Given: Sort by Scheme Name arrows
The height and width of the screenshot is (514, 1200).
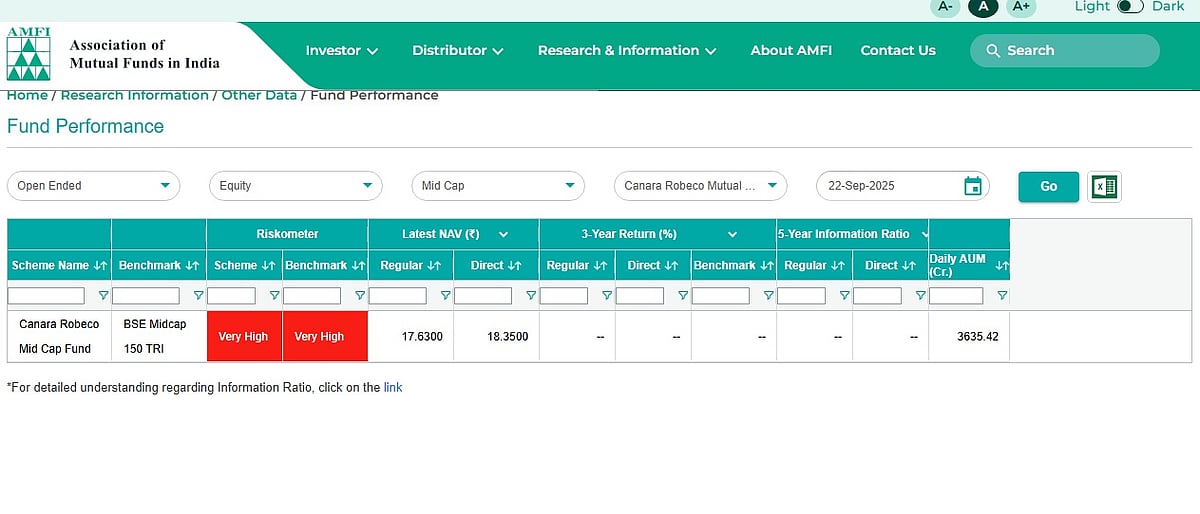Looking at the screenshot, I should [100, 266].
